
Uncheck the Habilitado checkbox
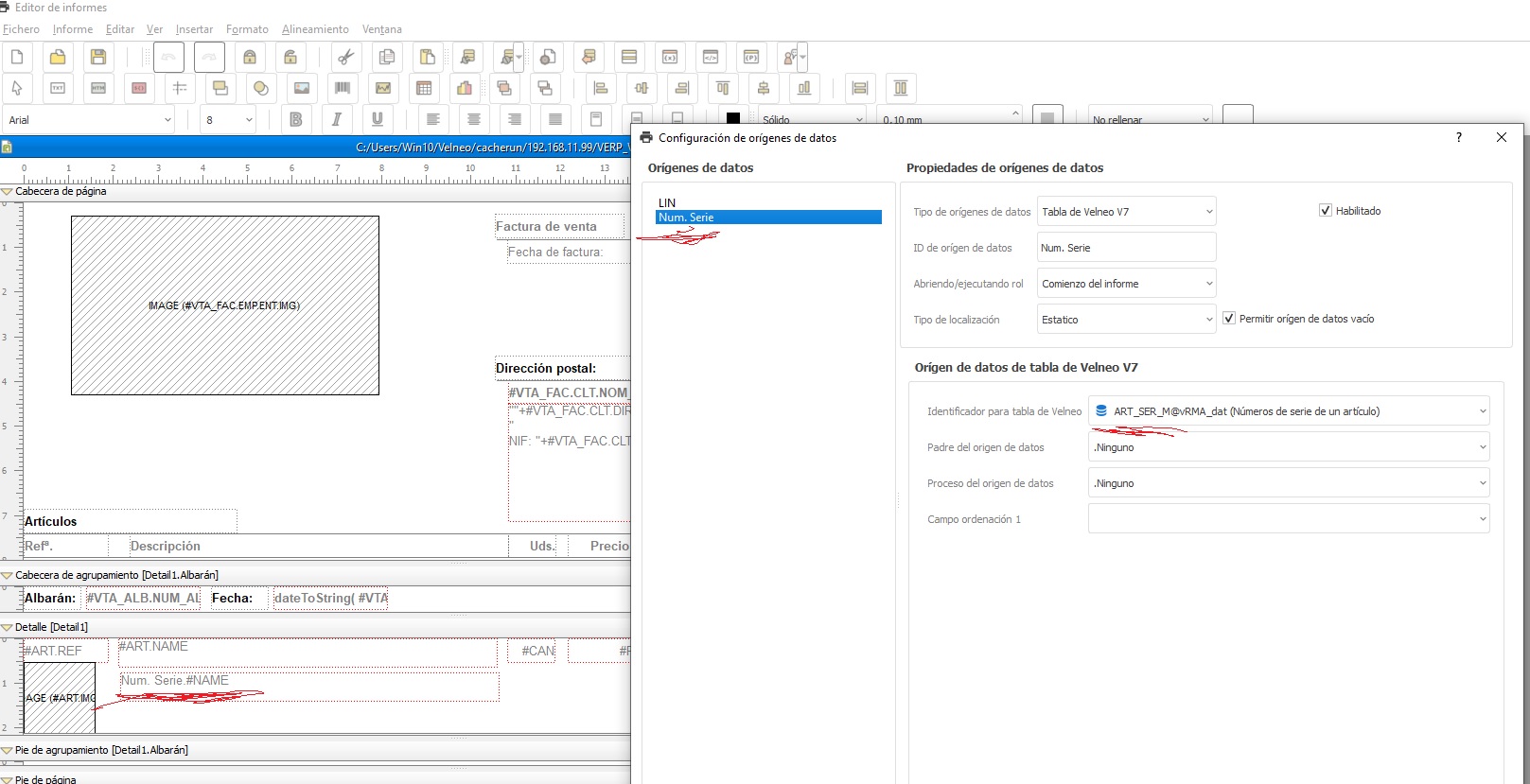coord(1326,211)
